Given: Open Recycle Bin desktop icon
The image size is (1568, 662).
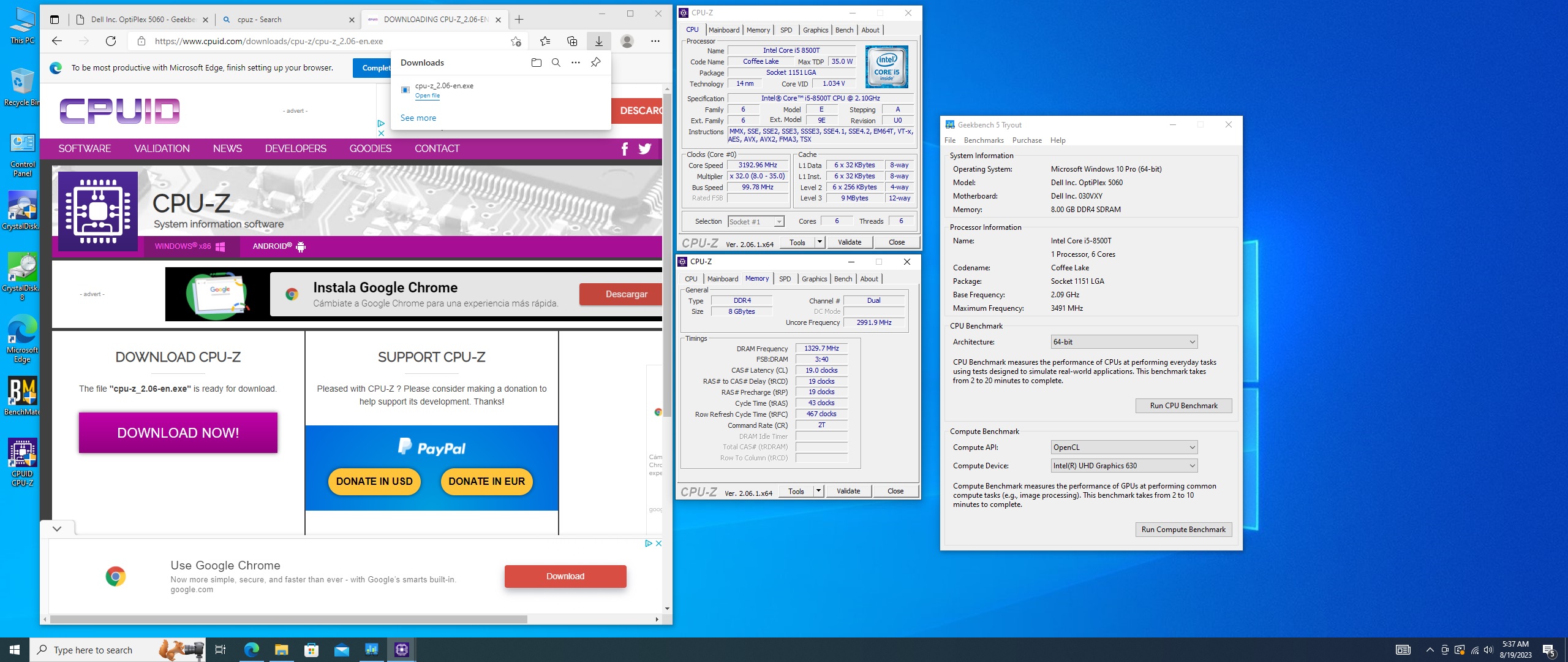Looking at the screenshot, I should tap(23, 87).
